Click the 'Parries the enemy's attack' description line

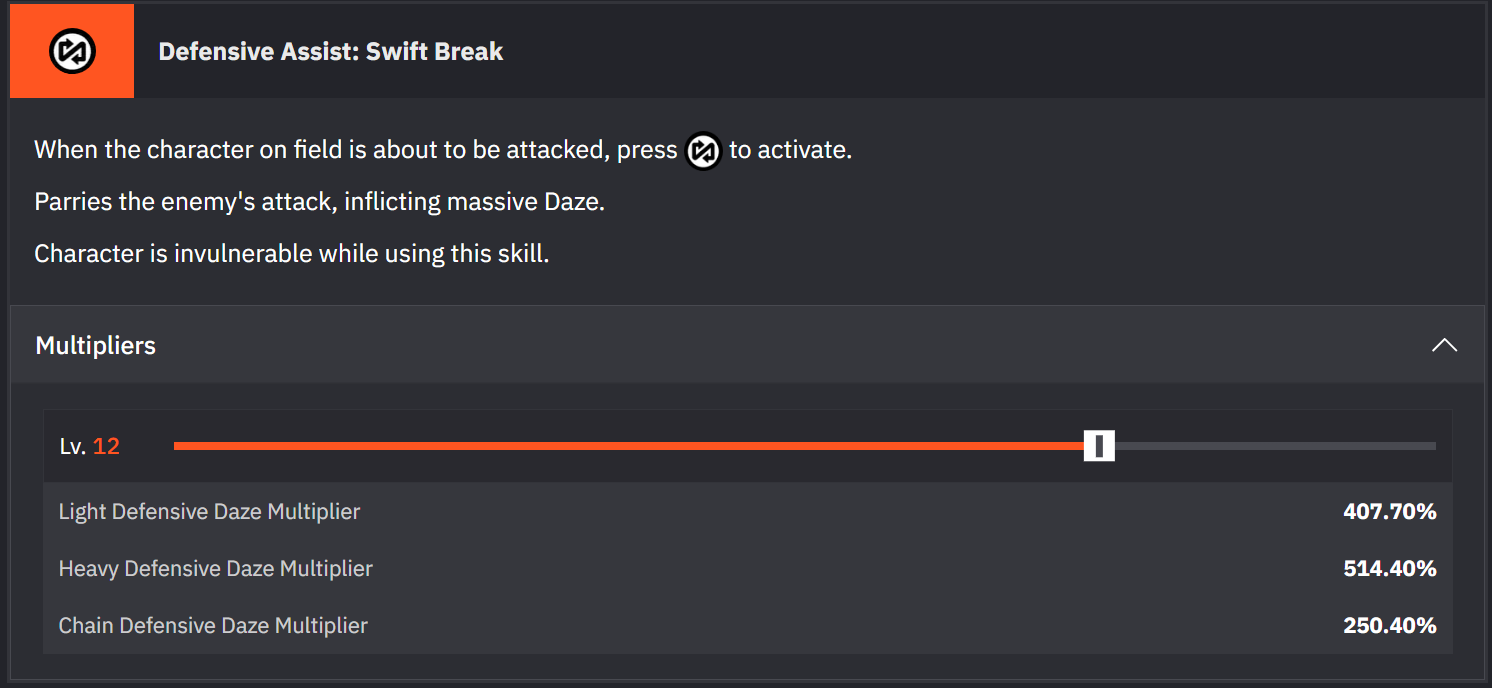click(x=320, y=202)
